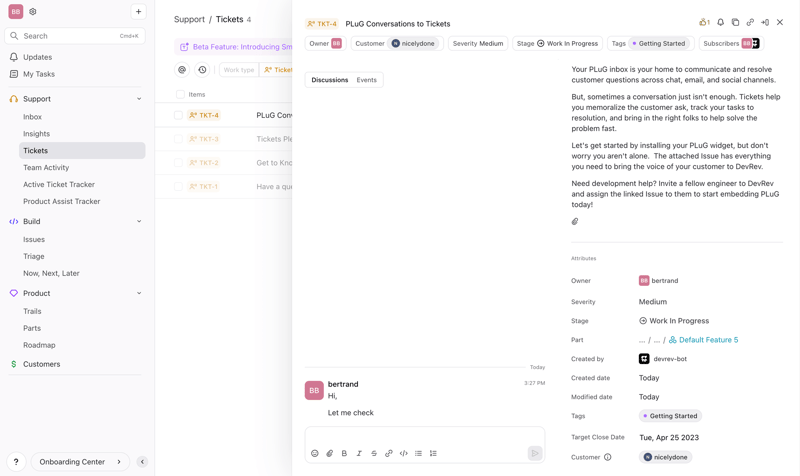
Task: Collapse the Build section chevron
Action: click(x=139, y=221)
